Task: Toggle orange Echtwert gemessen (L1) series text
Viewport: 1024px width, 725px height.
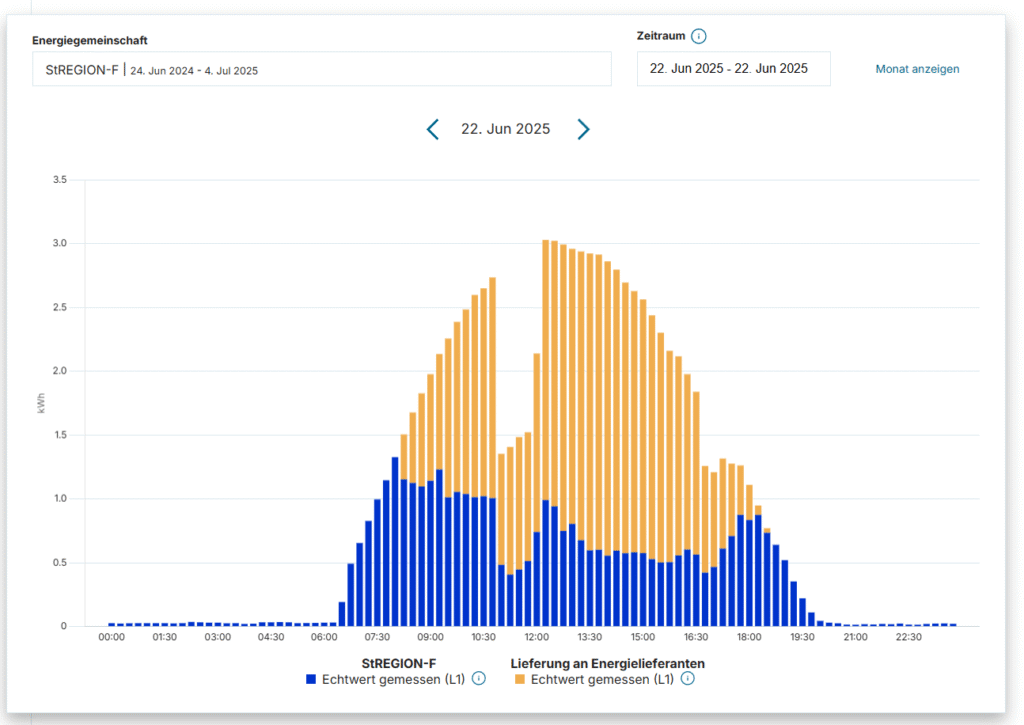Action: [602, 679]
